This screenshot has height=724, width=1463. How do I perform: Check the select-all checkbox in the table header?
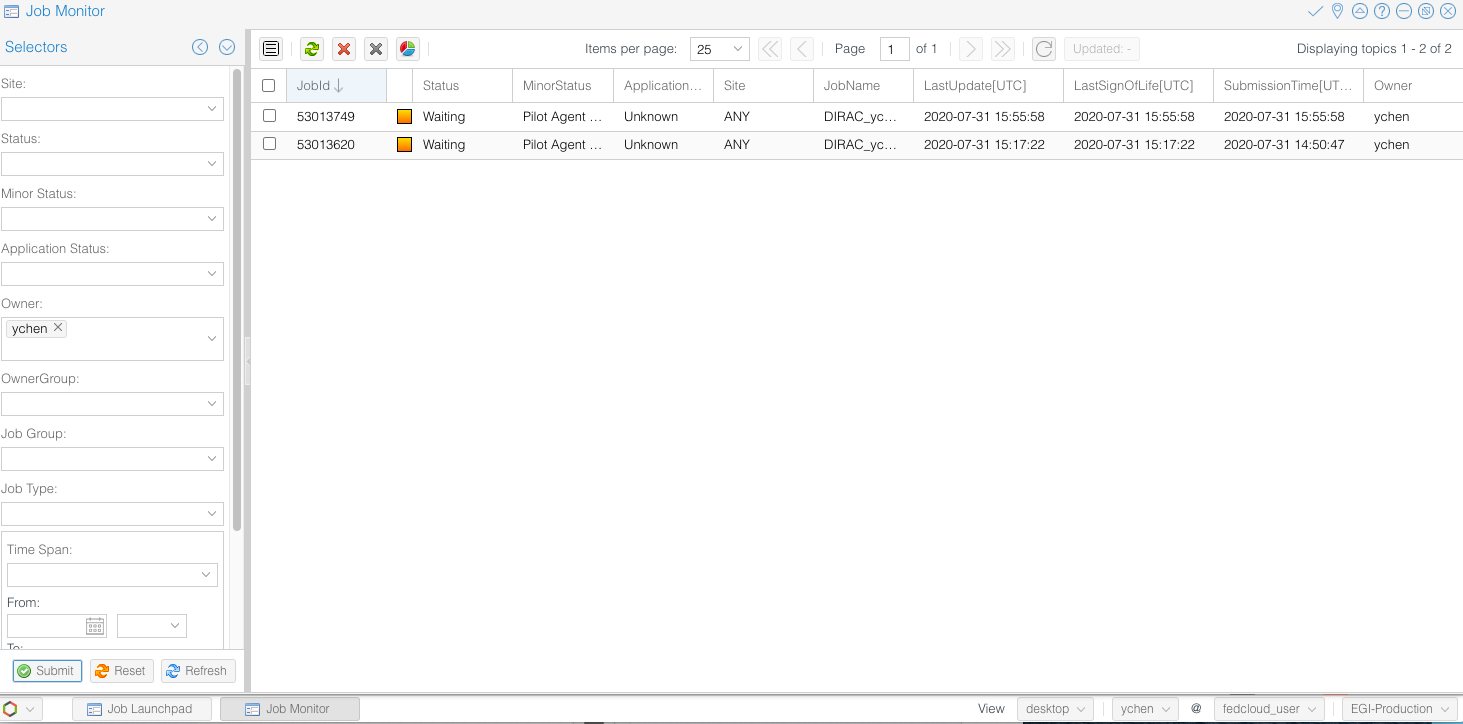coord(268,85)
